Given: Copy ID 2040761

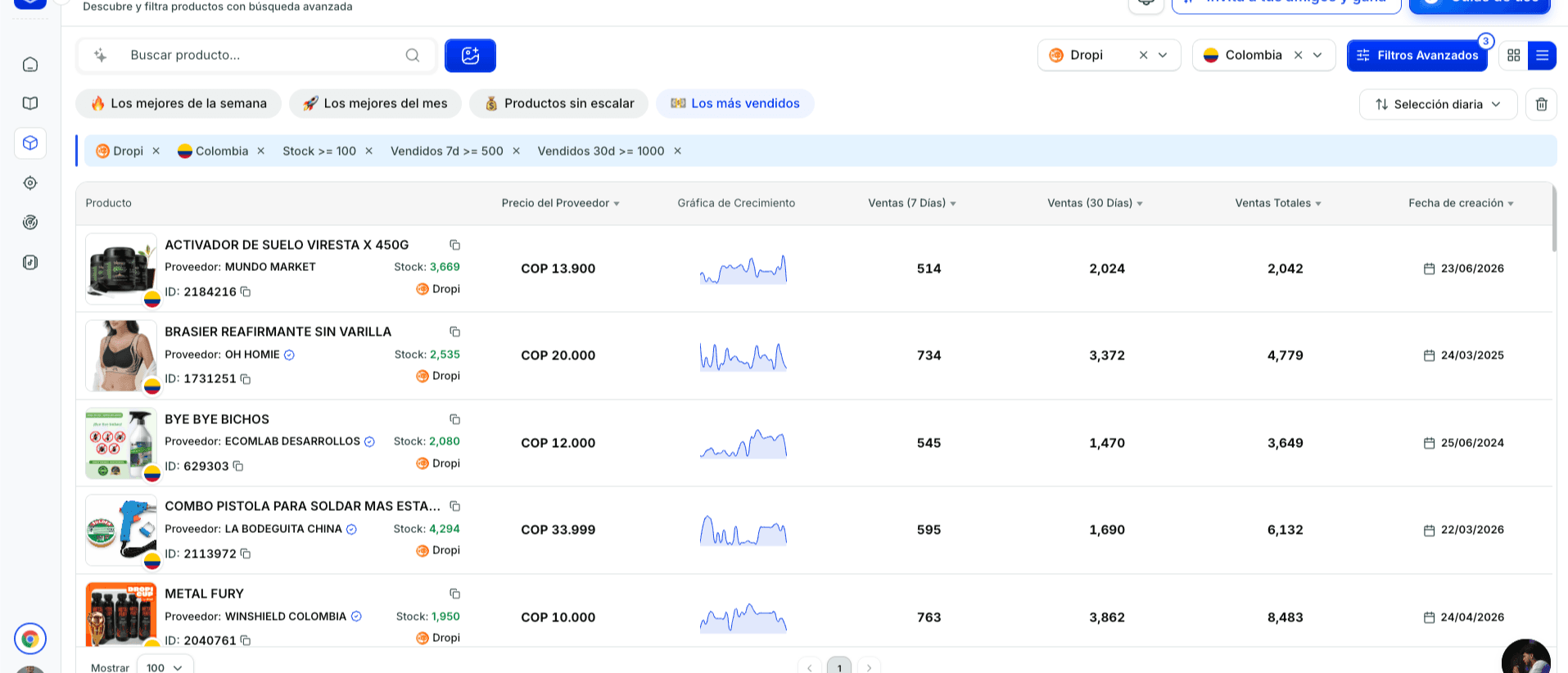Looking at the screenshot, I should (246, 640).
